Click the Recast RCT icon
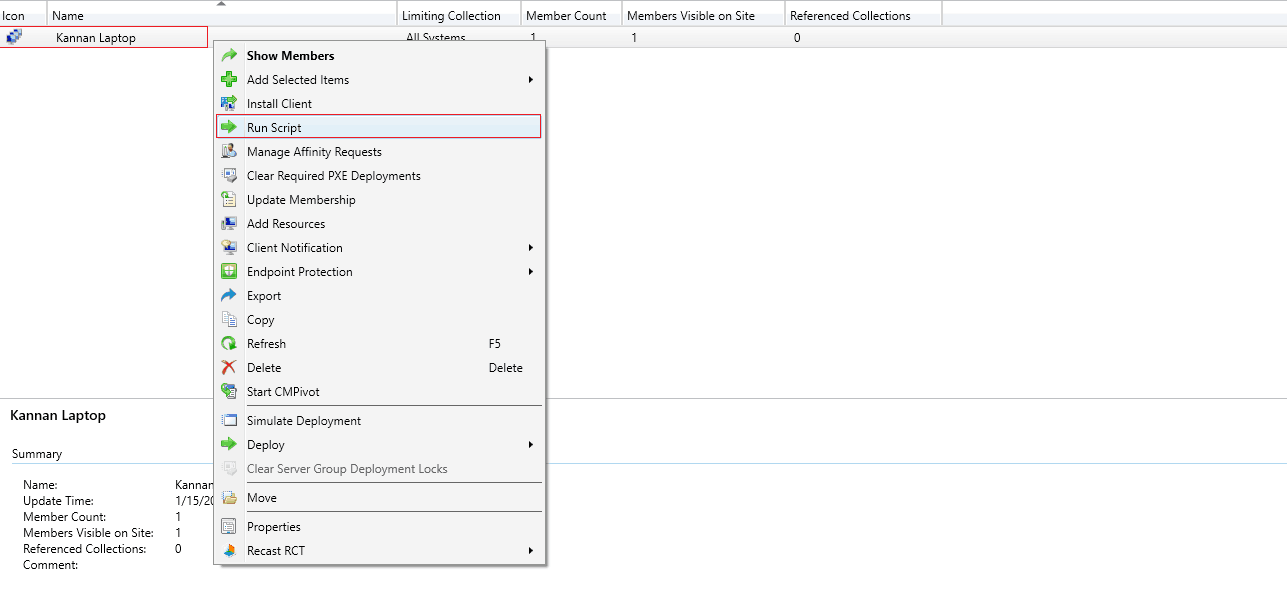Screen dimensions: 1287x601 click(229, 551)
